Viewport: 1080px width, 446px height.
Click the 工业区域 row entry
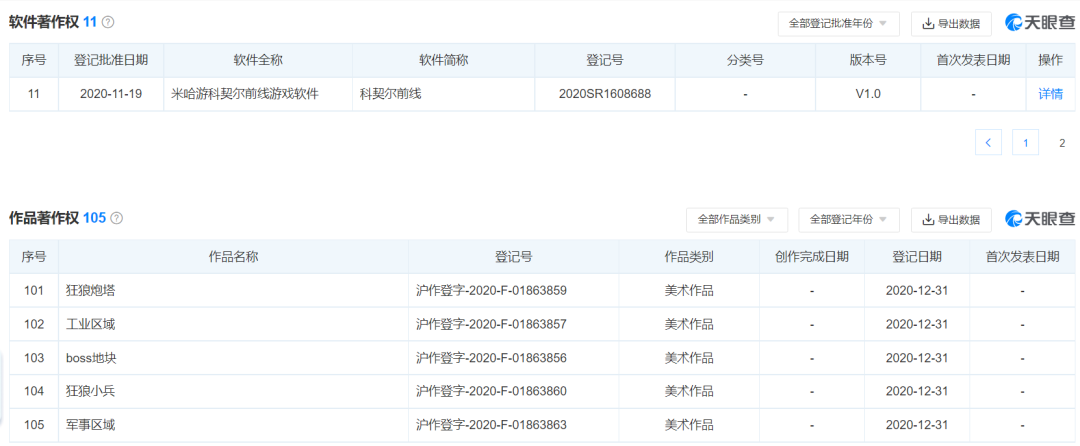(x=91, y=325)
